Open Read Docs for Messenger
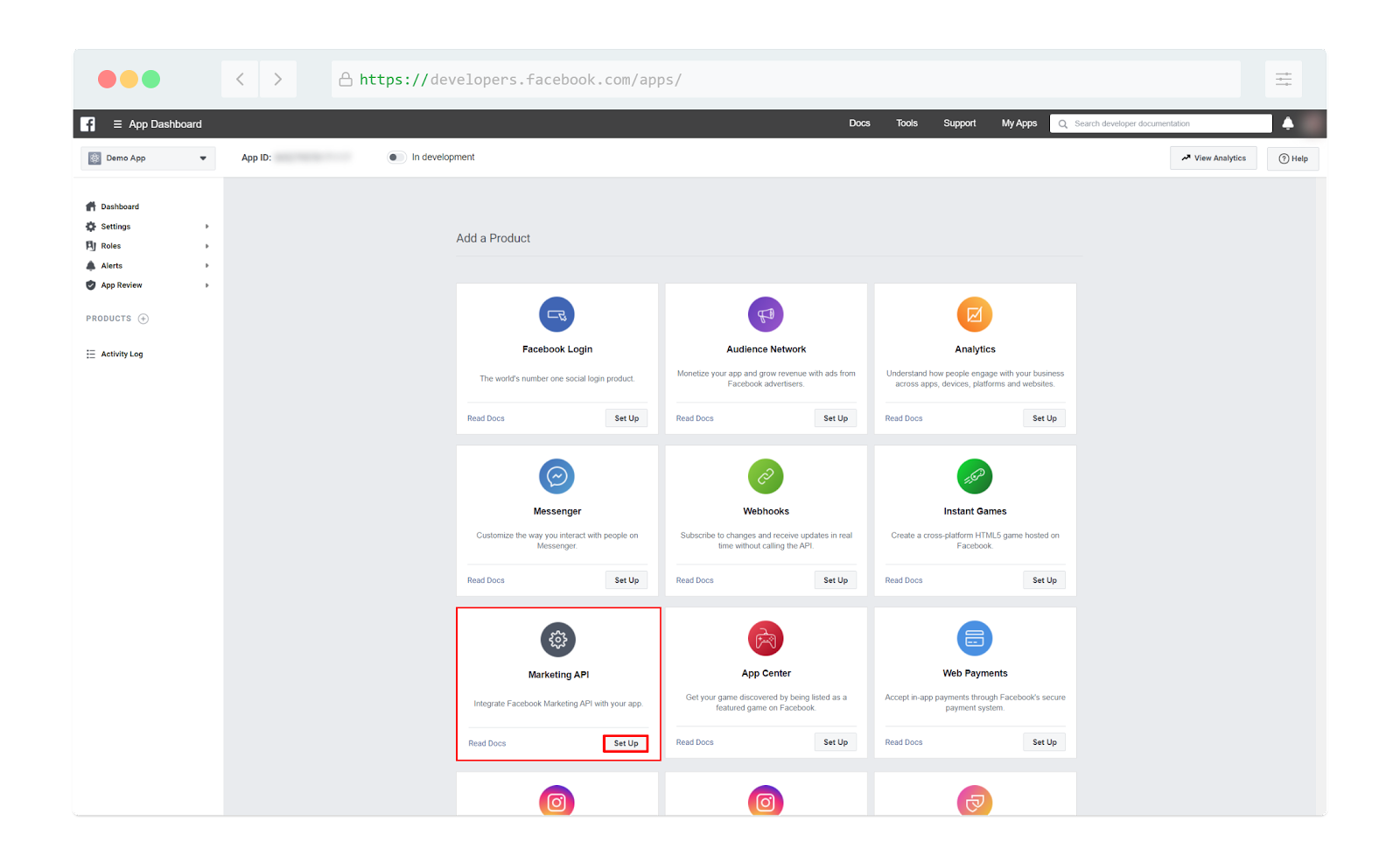1400x863 pixels. pyautogui.click(x=486, y=580)
